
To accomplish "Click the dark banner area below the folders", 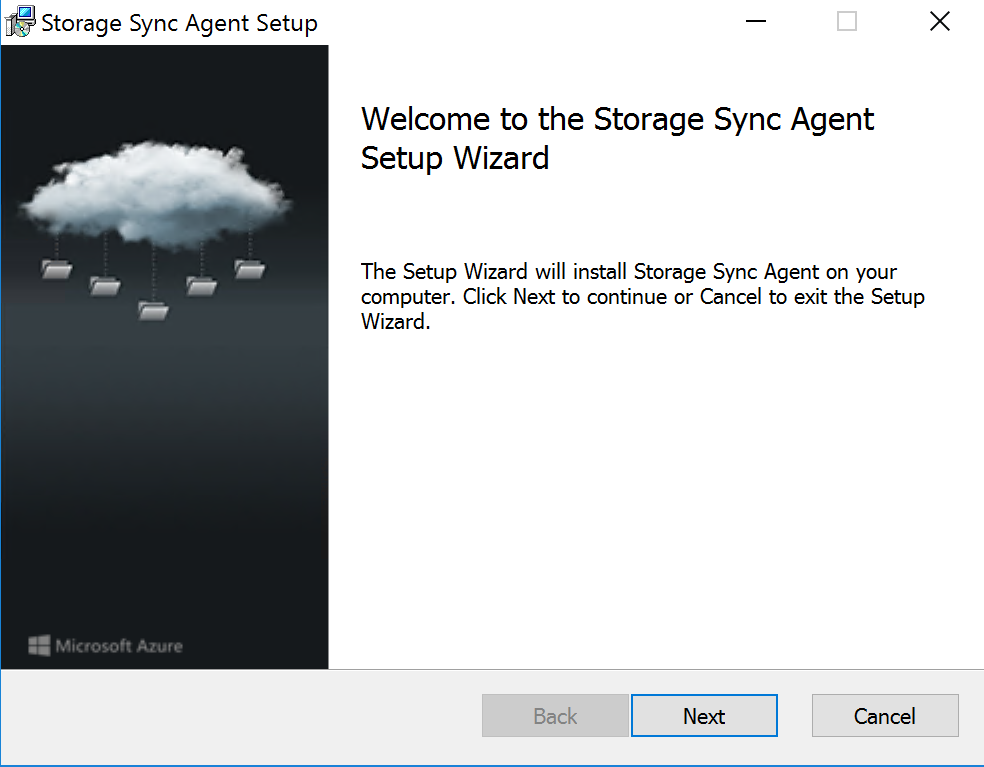I will click(x=165, y=480).
